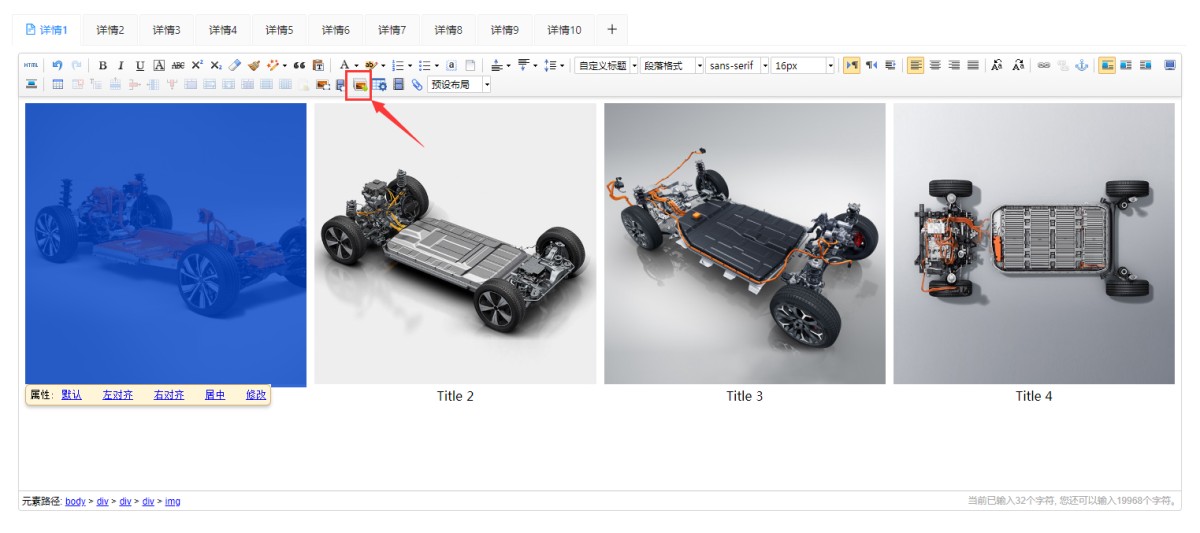The width and height of the screenshot is (1200, 533).
Task: Switch to the 详情2 tab
Action: [110, 30]
